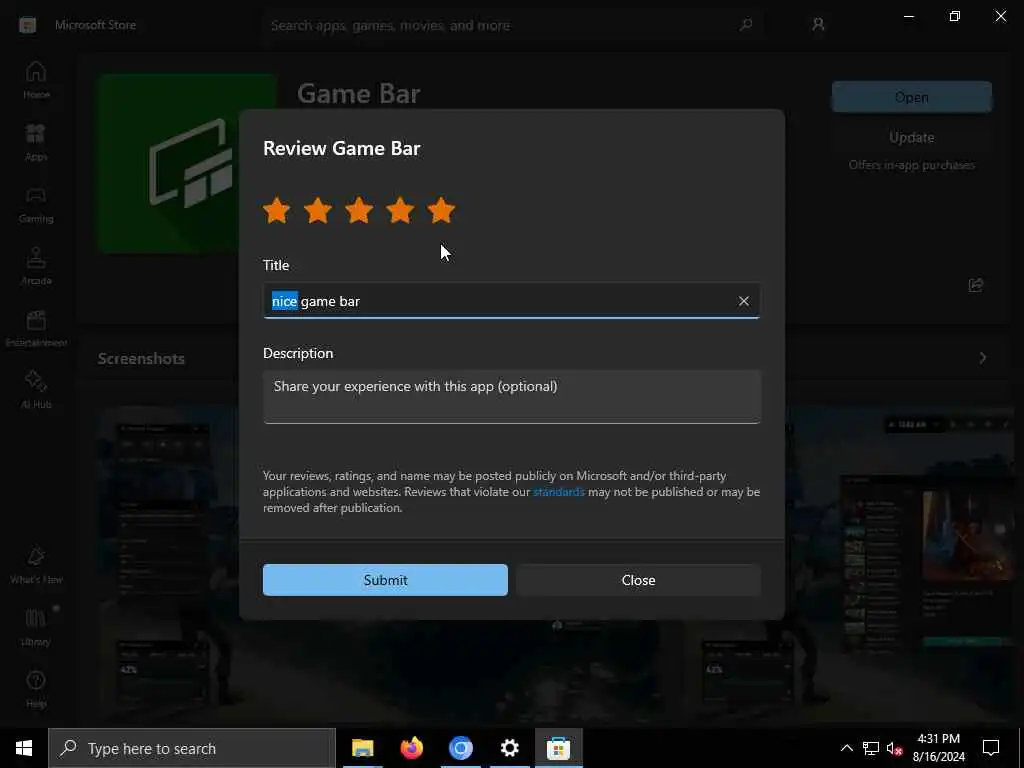Open Library in sidebar
The image size is (1024, 768).
pos(36,628)
